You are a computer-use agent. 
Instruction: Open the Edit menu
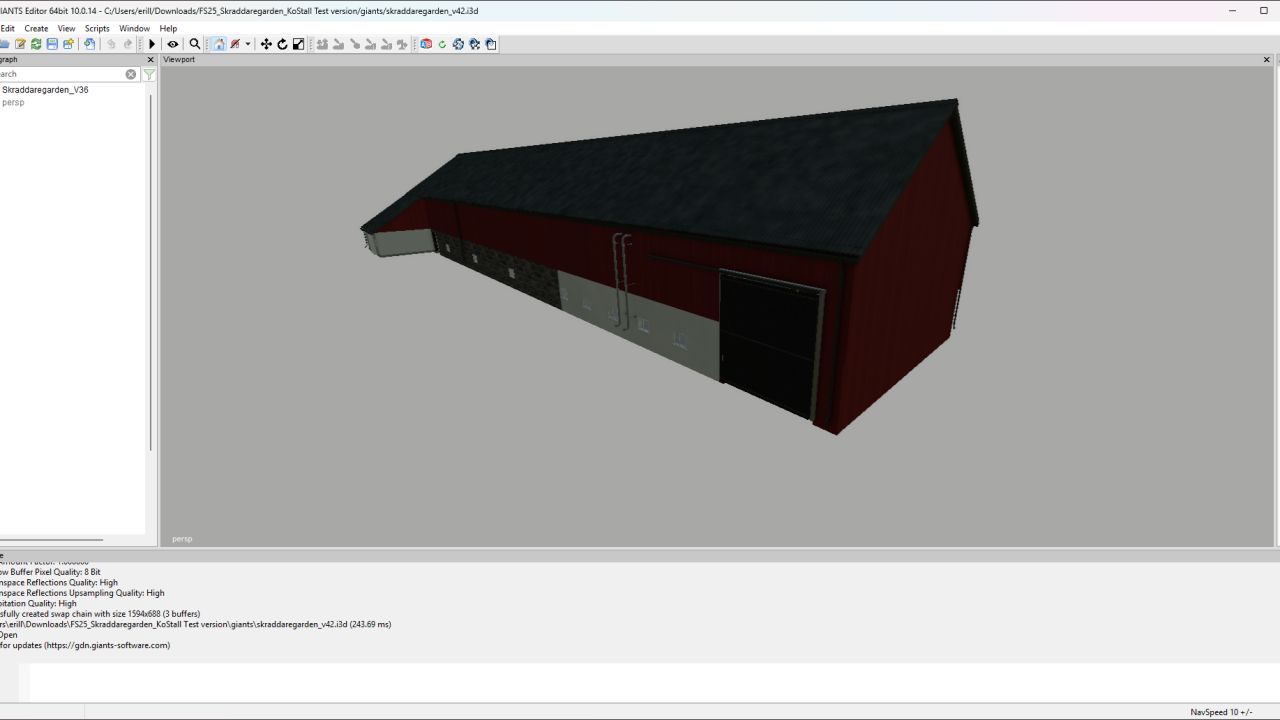point(7,28)
